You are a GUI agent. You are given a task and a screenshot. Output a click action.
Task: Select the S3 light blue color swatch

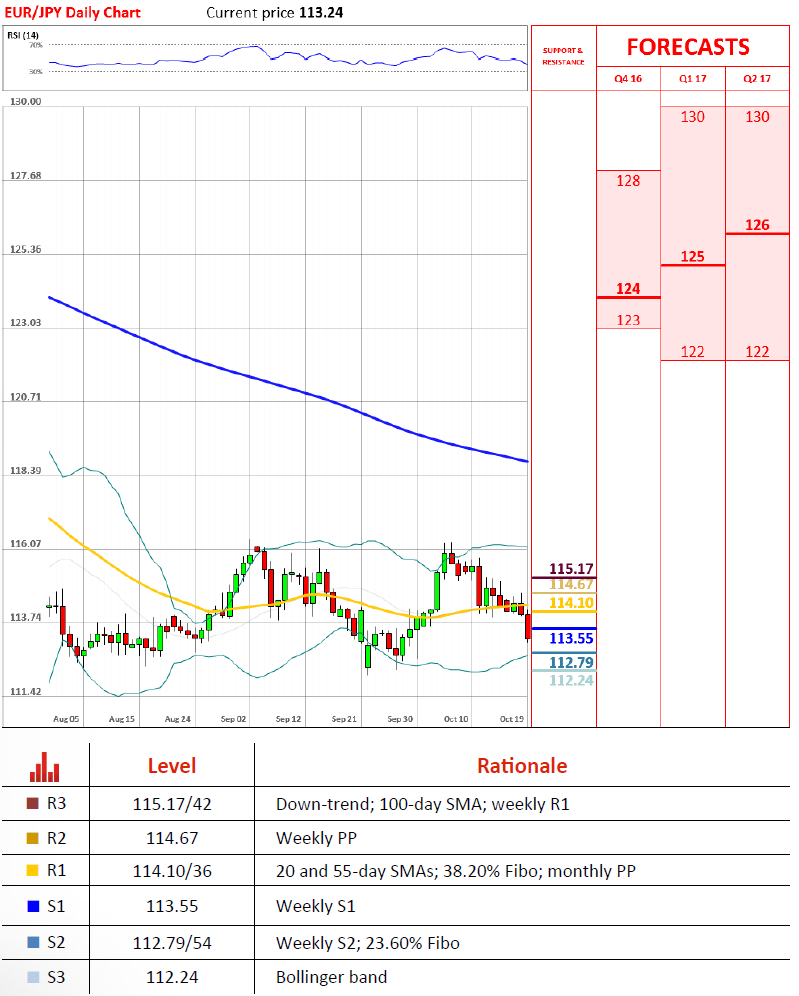pyautogui.click(x=33, y=977)
